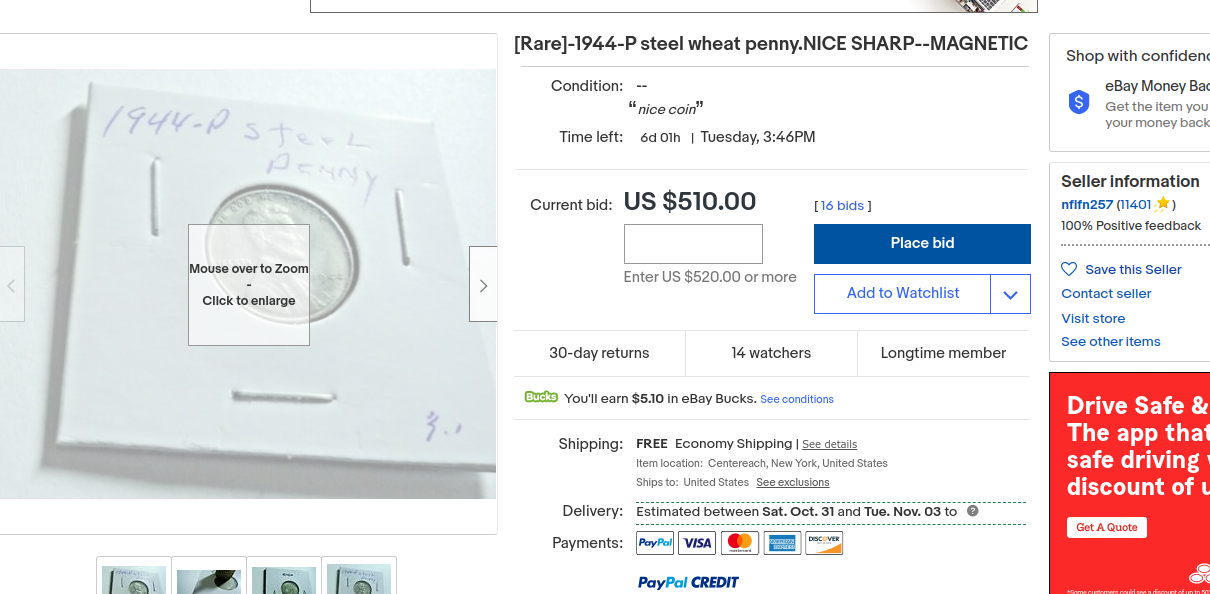Click the Add to Watchlist button

902,293
